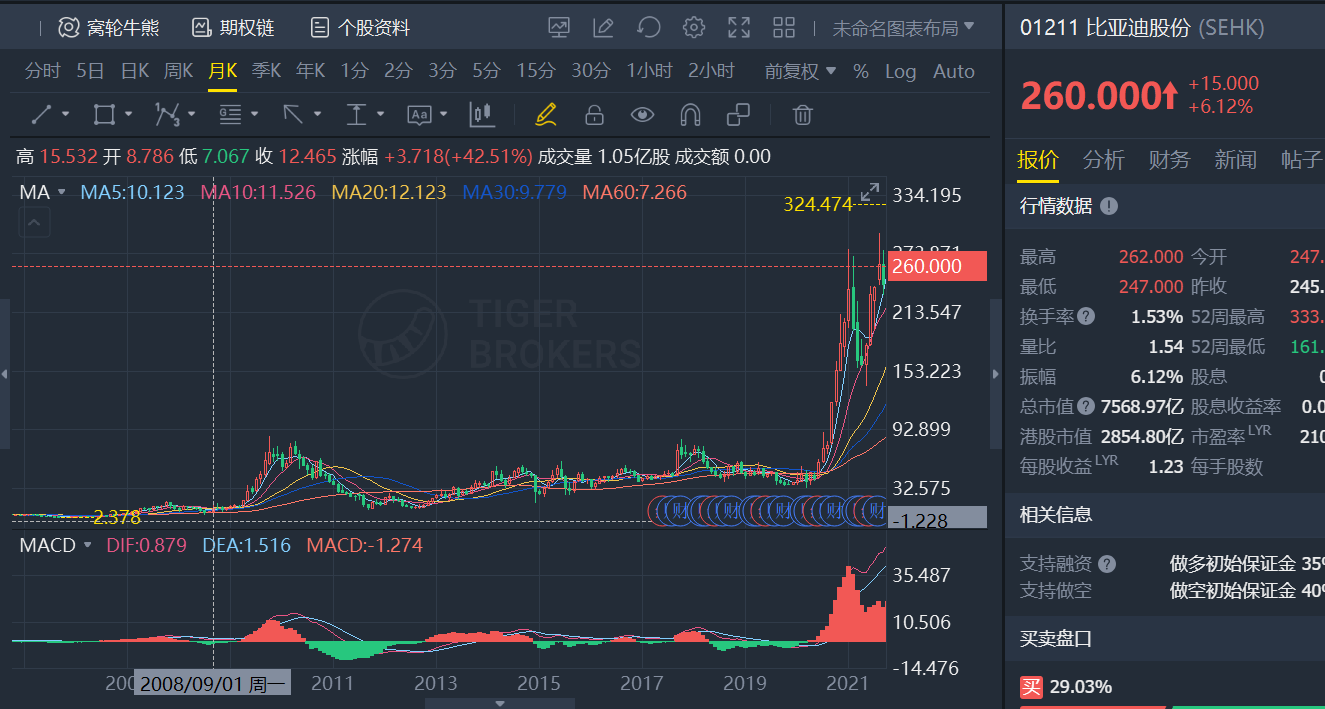Expand the horizontal levels tool dropdown arrow

254,115
